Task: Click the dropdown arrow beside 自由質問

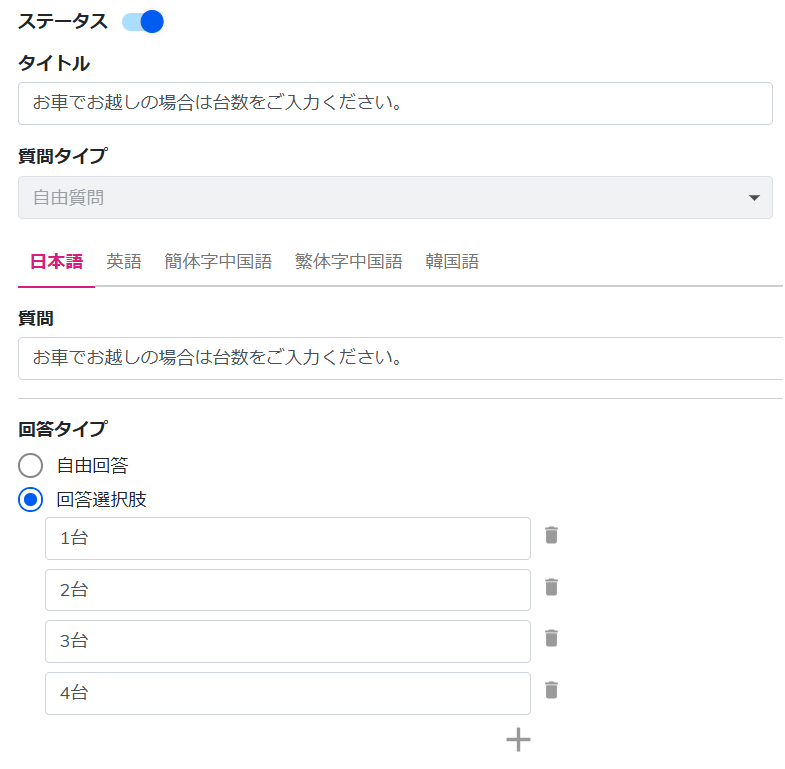Action: [754, 198]
